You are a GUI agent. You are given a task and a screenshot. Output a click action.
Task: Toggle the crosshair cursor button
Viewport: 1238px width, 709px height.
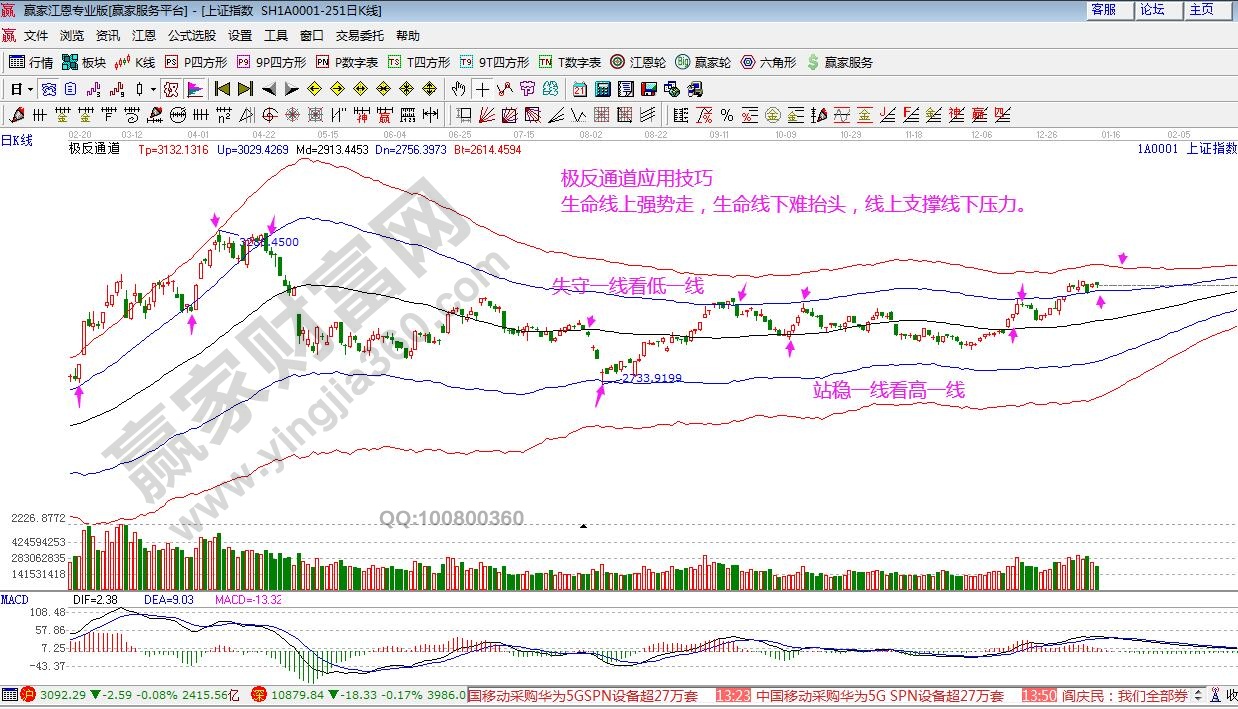[482, 89]
